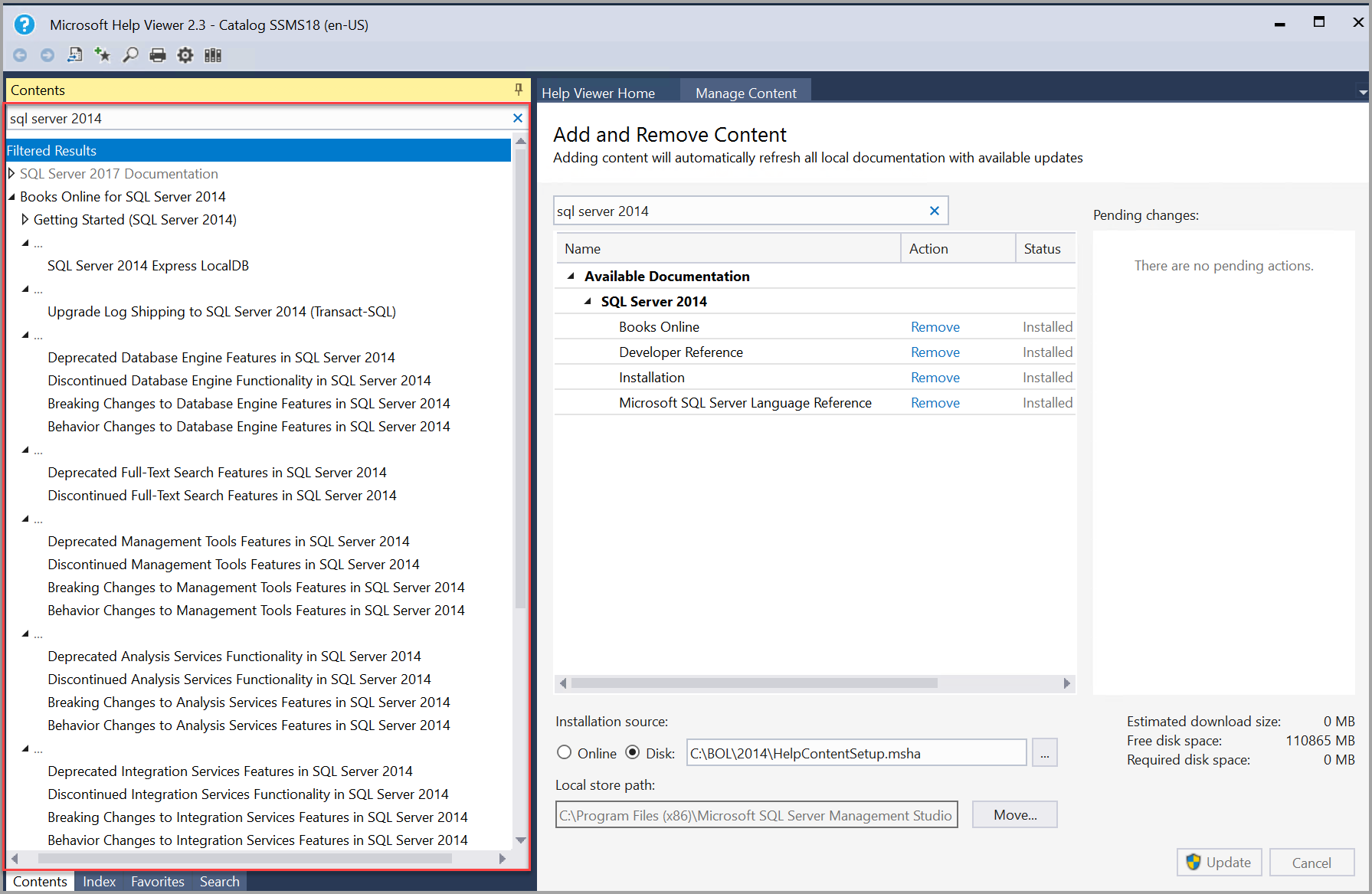Select the Disk installation source
The height and width of the screenshot is (894, 1372).
click(x=632, y=752)
